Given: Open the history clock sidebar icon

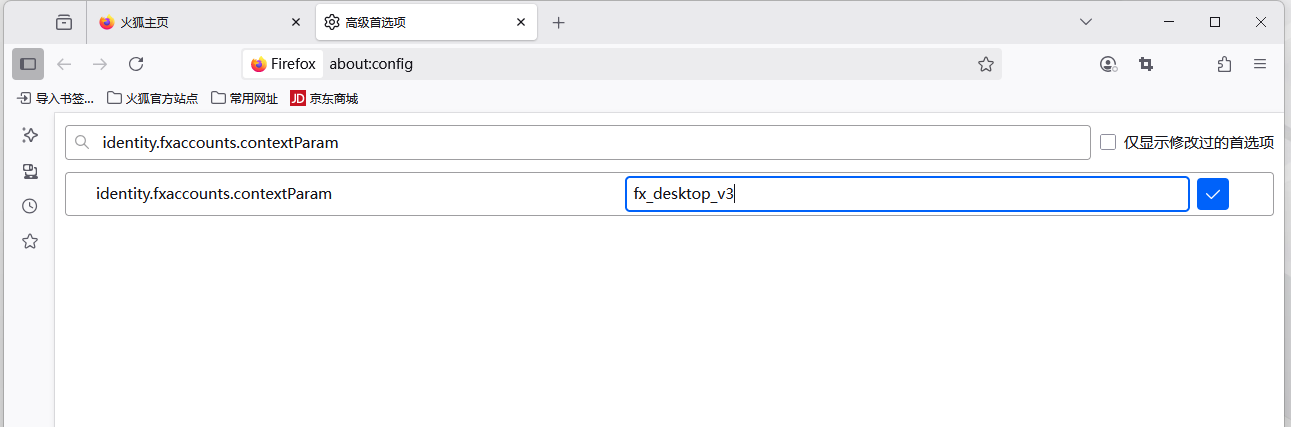Looking at the screenshot, I should pyautogui.click(x=30, y=206).
